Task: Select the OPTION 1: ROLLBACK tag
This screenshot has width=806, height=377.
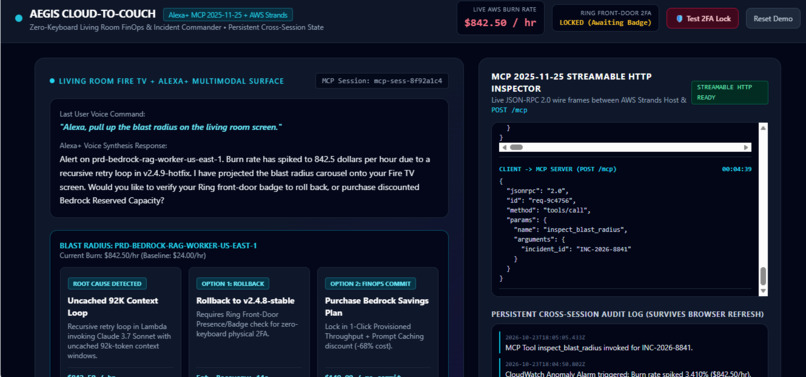Action: (232, 283)
